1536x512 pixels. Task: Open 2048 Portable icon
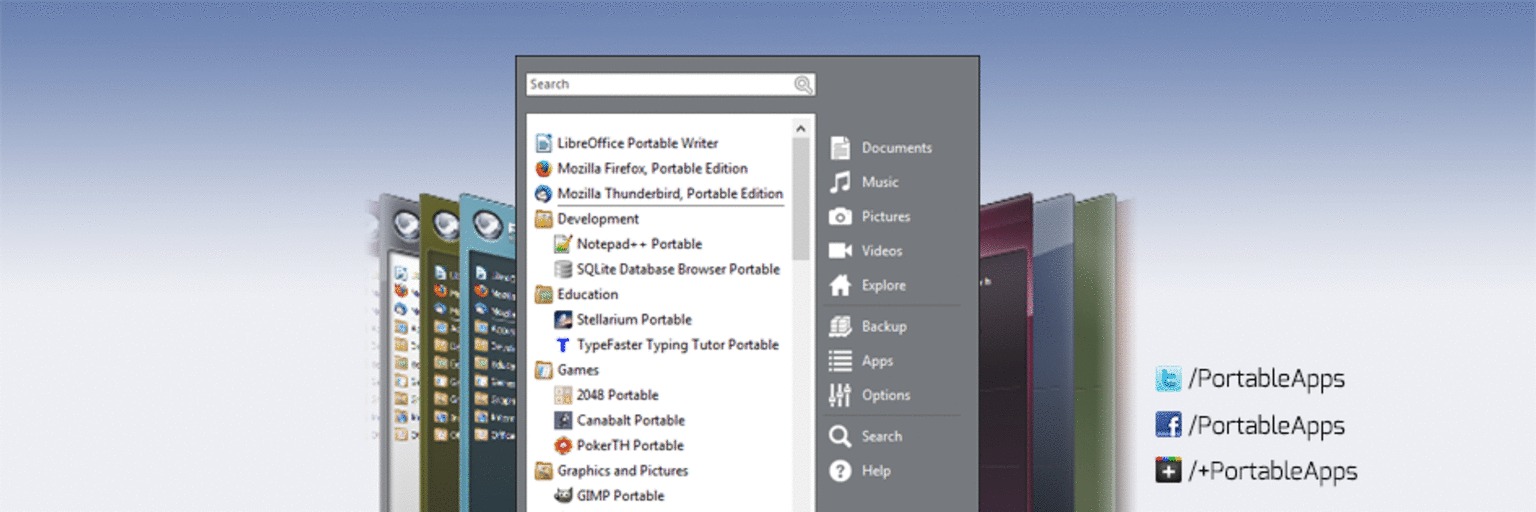pos(563,395)
